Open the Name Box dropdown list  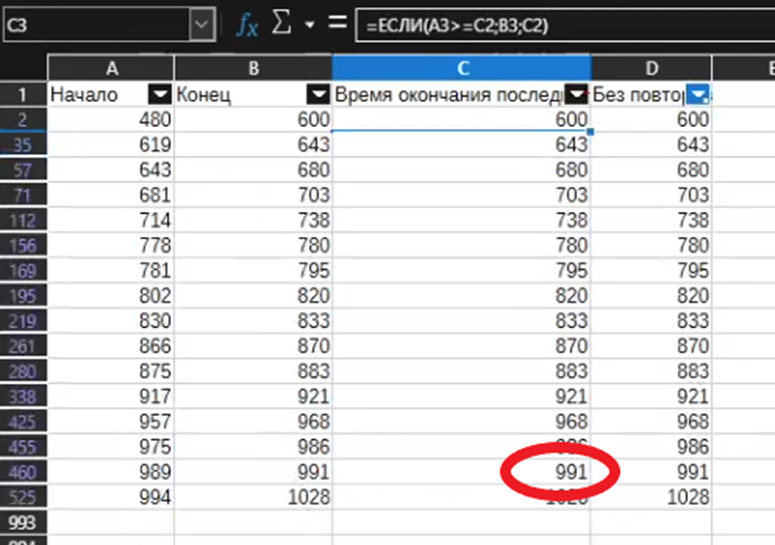(203, 24)
